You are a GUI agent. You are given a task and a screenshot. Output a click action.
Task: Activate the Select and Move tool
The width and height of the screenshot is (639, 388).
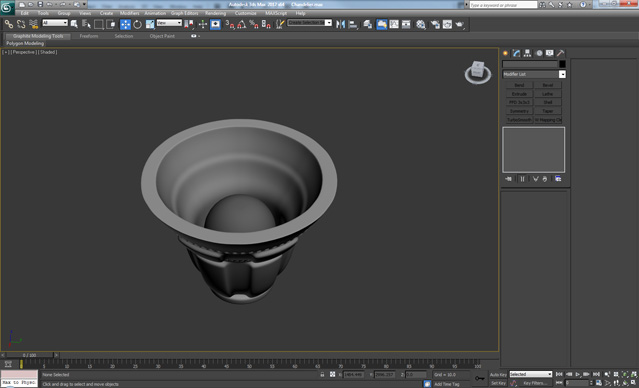125,24
